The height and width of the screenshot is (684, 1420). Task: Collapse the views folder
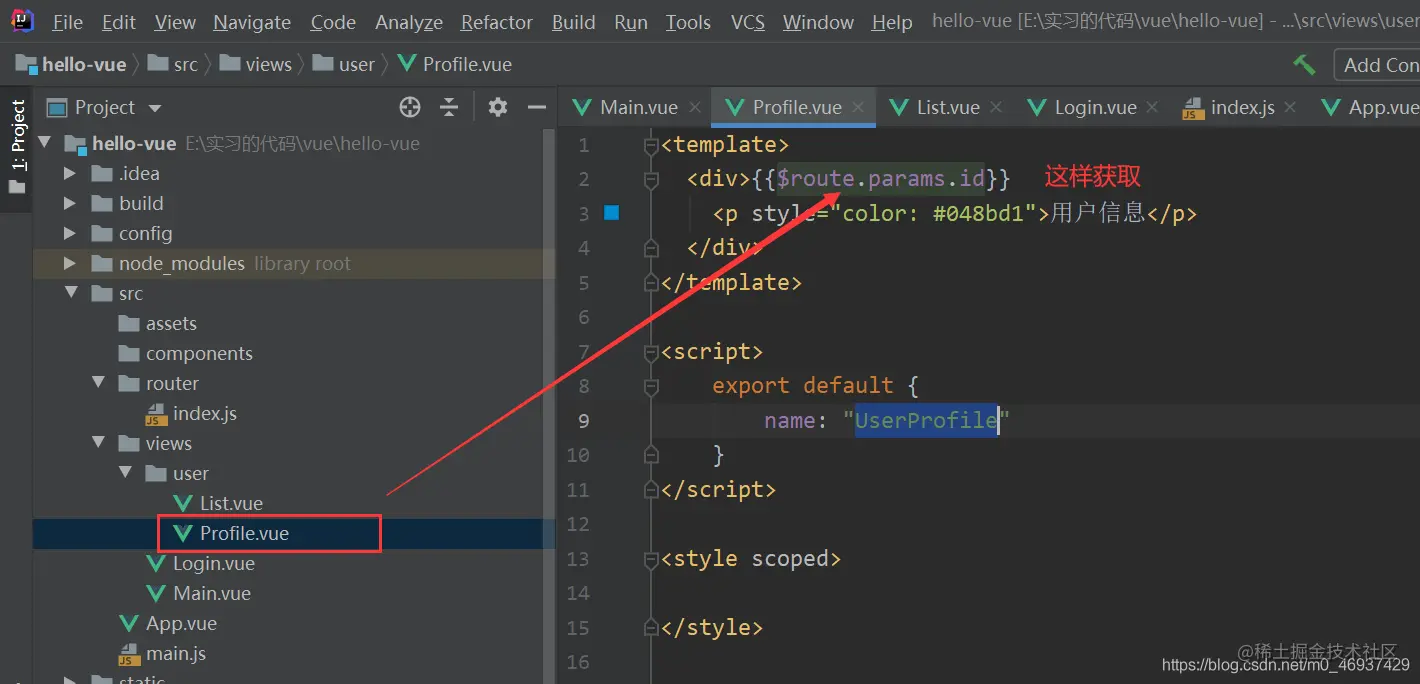tap(98, 444)
